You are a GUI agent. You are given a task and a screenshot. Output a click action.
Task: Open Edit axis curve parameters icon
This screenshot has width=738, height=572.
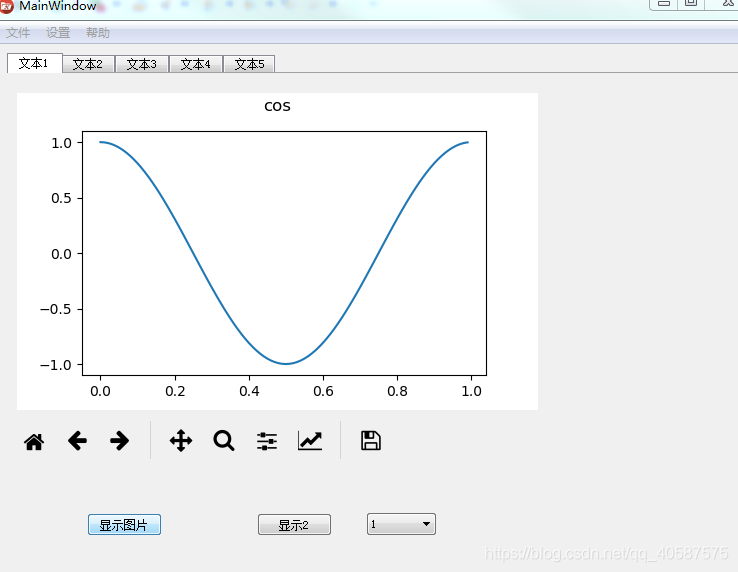(310, 441)
